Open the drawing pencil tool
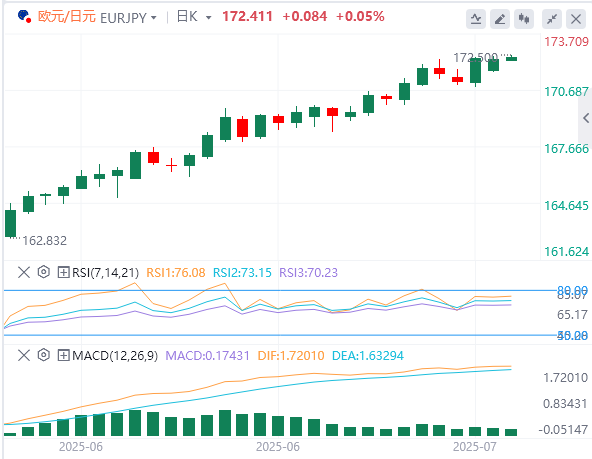Image resolution: width=592 pixels, height=459 pixels. [500, 18]
